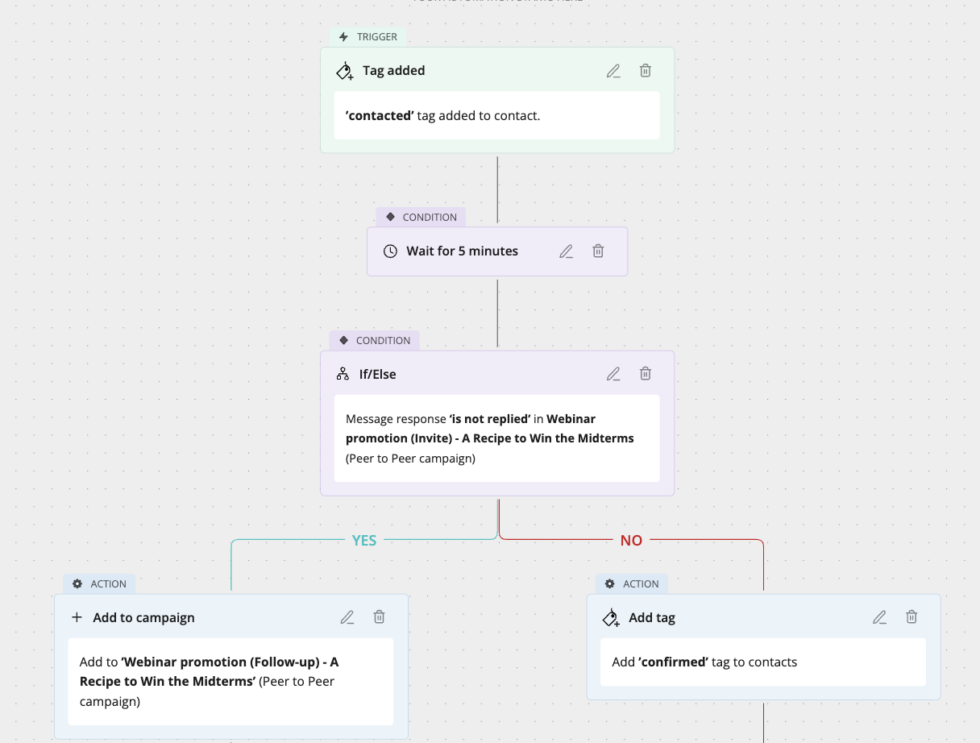
Task: Click the 'contacted' tag description box
Action: point(497,116)
